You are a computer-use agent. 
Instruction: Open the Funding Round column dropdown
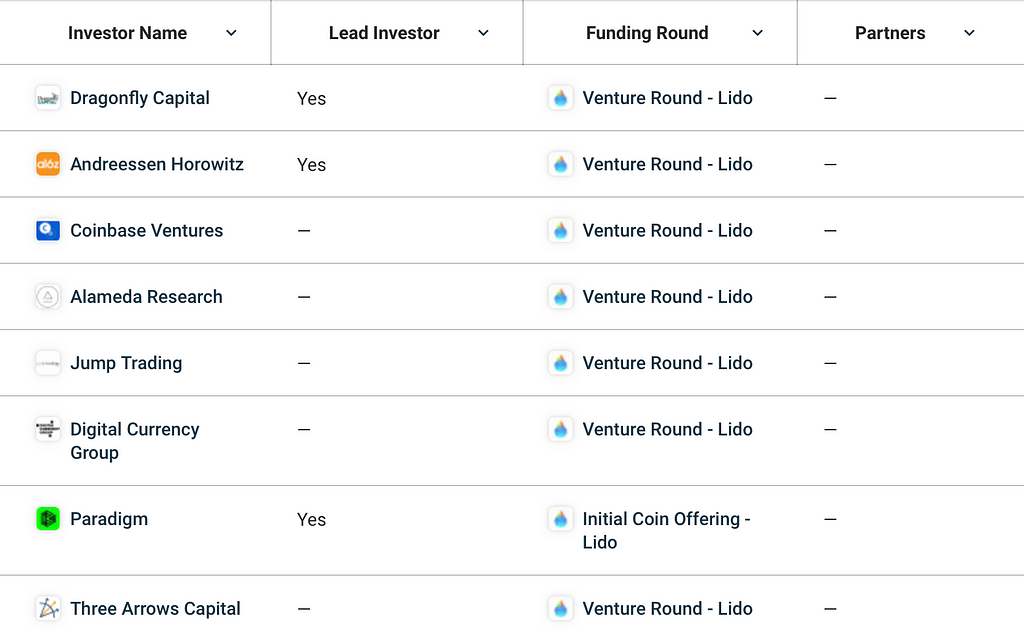pyautogui.click(x=757, y=33)
